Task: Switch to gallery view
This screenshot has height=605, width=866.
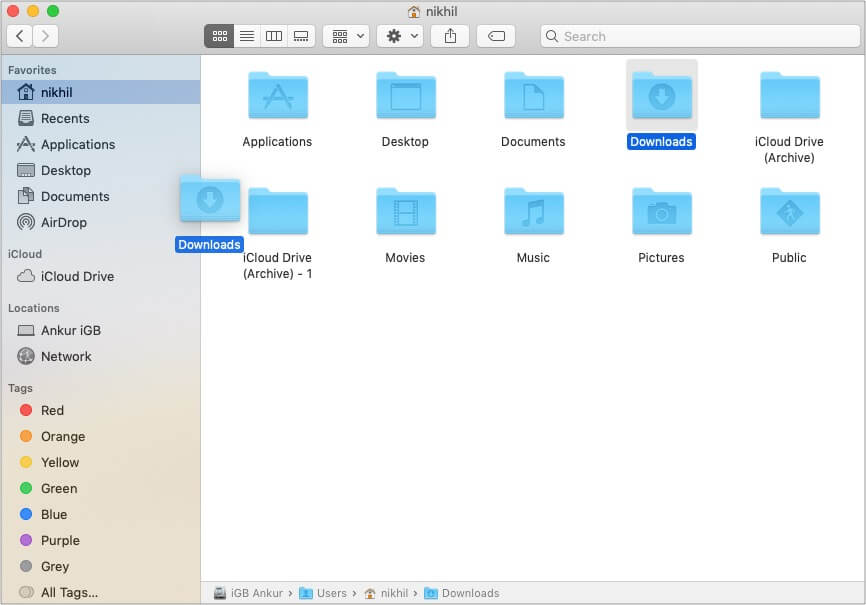Action: (301, 36)
